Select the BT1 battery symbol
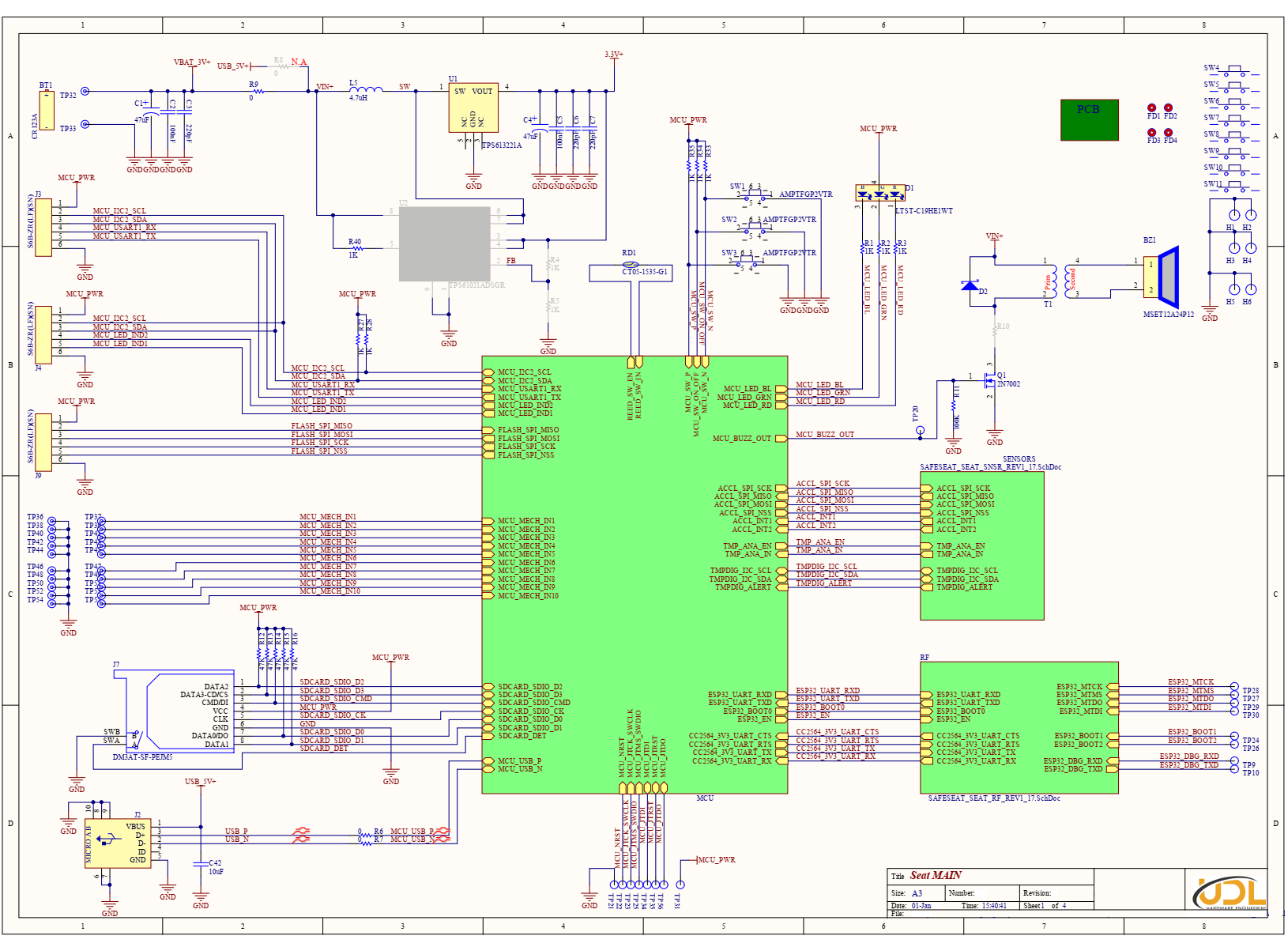 pyautogui.click(x=47, y=111)
